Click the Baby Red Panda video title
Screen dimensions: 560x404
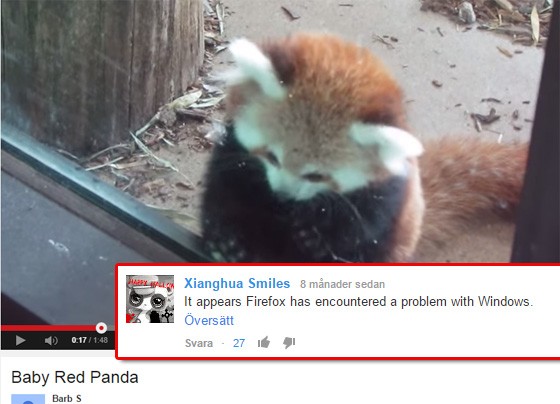click(x=75, y=377)
